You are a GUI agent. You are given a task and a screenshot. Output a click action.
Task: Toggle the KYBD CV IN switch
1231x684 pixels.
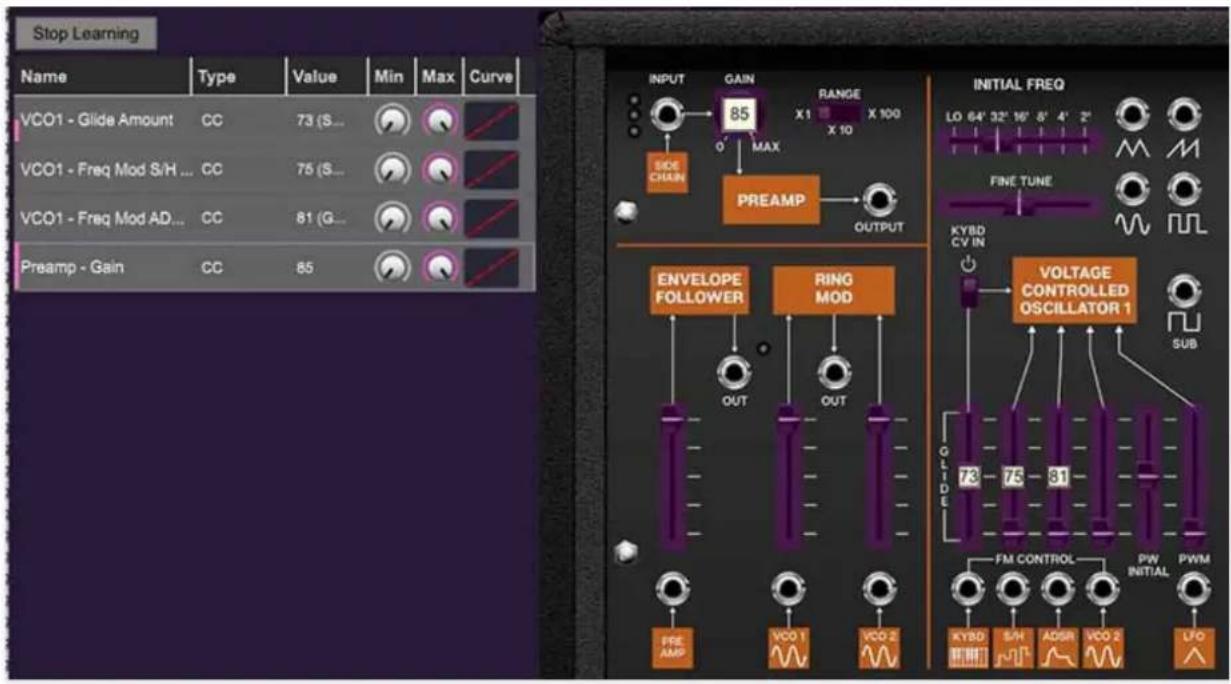pyautogui.click(x=967, y=293)
